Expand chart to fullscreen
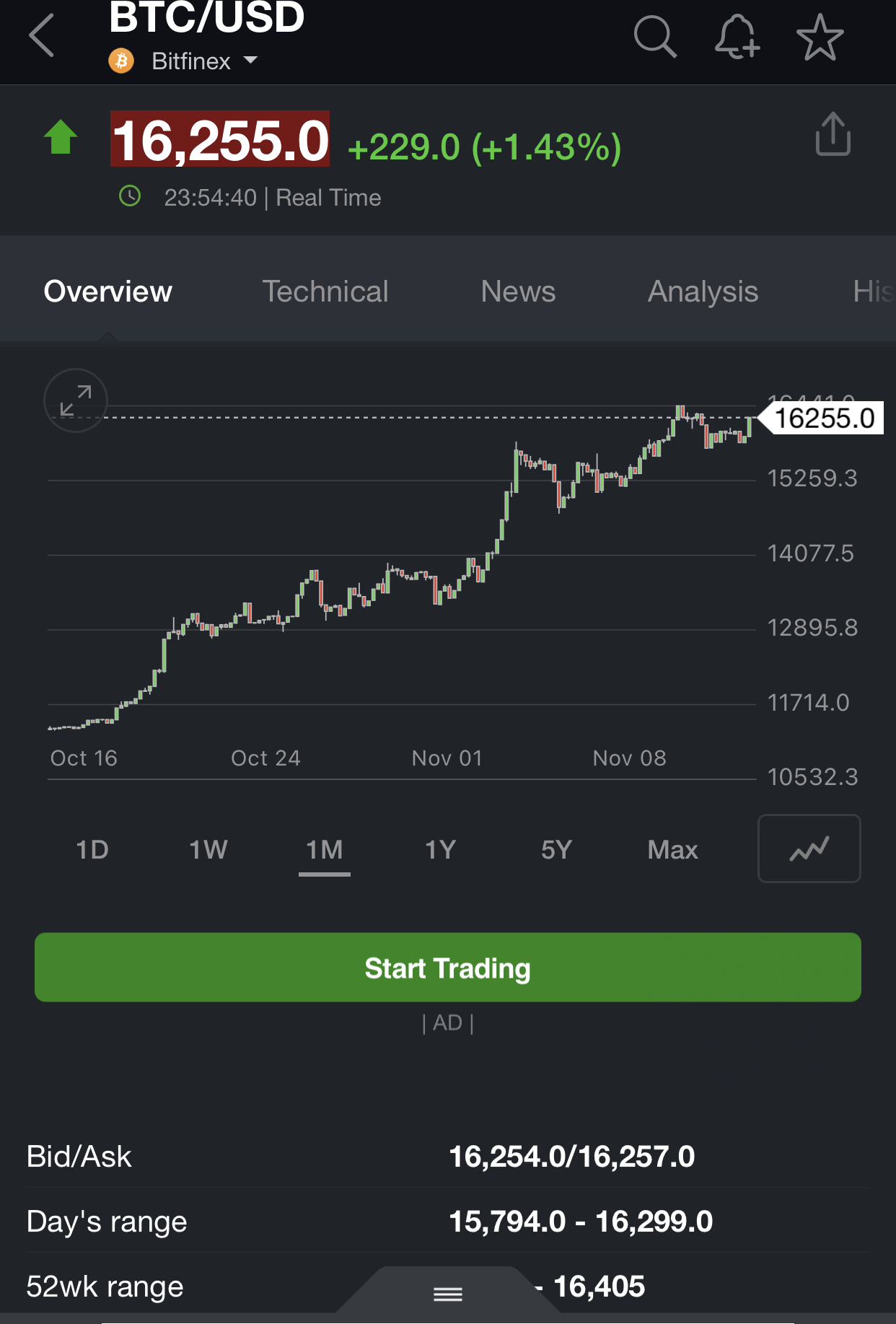 pyautogui.click(x=76, y=400)
